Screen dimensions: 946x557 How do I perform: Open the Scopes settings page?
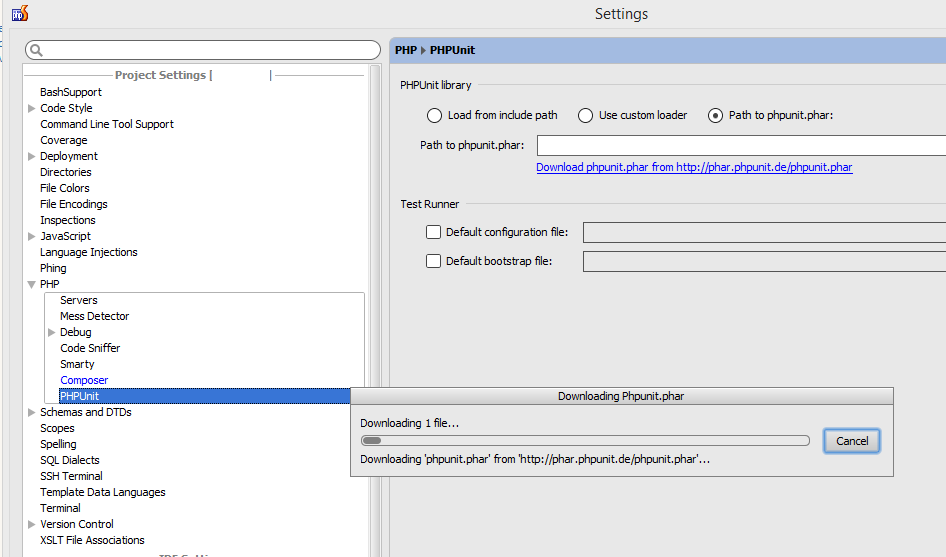57,428
